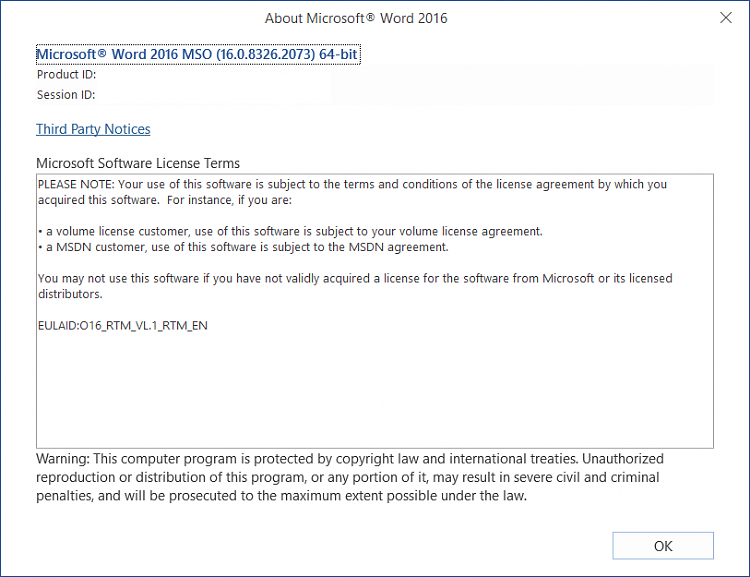Click the 'You may not use this software' paragraph
The width and height of the screenshot is (750, 577).
point(355,286)
